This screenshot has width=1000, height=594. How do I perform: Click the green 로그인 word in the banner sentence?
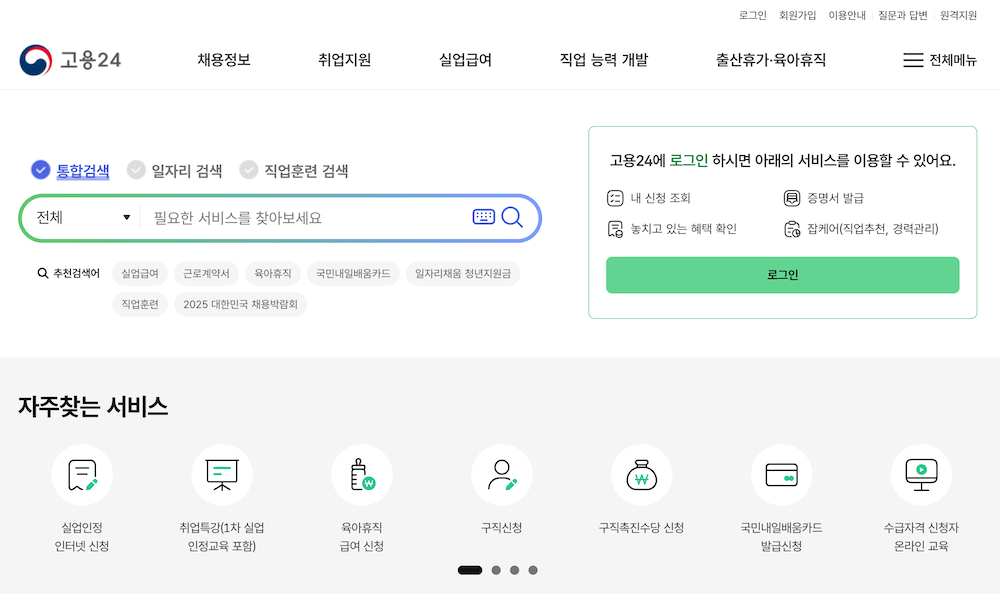[x=689, y=161]
